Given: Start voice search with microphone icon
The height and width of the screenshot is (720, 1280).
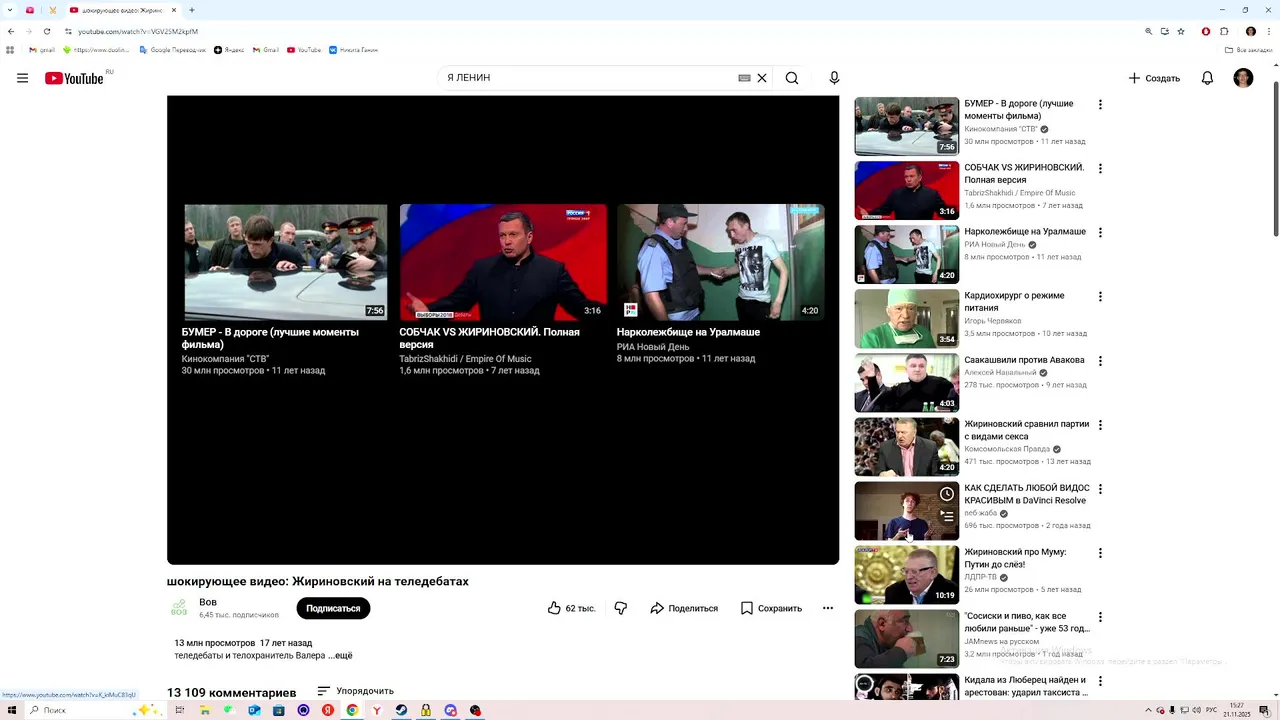Looking at the screenshot, I should 834,78.
